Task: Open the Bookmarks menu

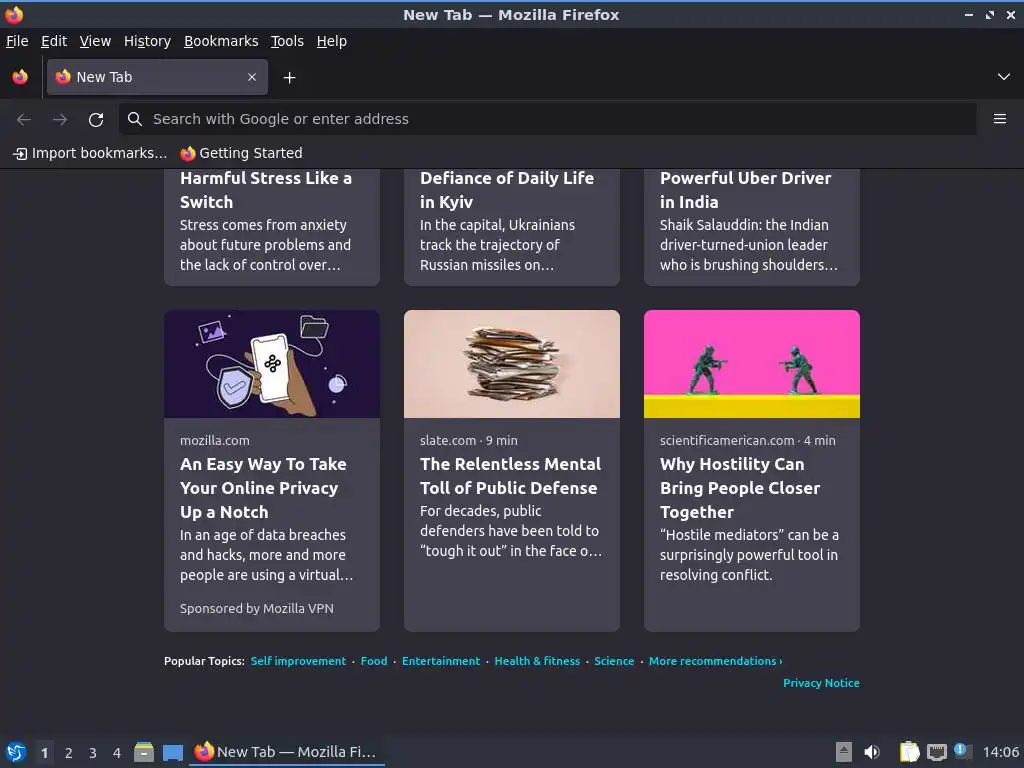Action: (x=221, y=41)
